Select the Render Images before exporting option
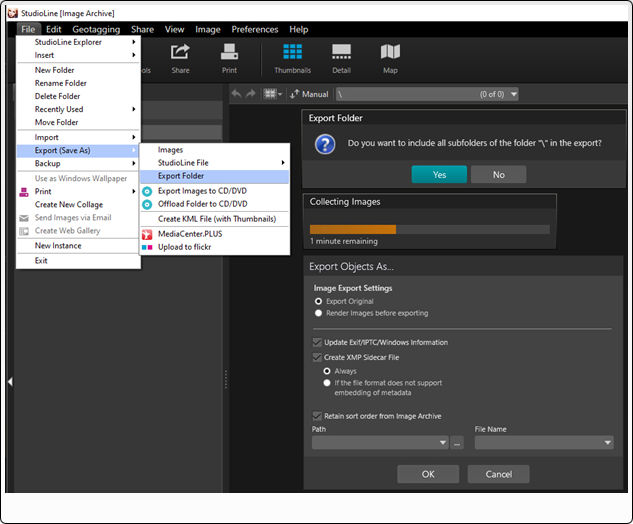This screenshot has height=524, width=633. pyautogui.click(x=319, y=313)
